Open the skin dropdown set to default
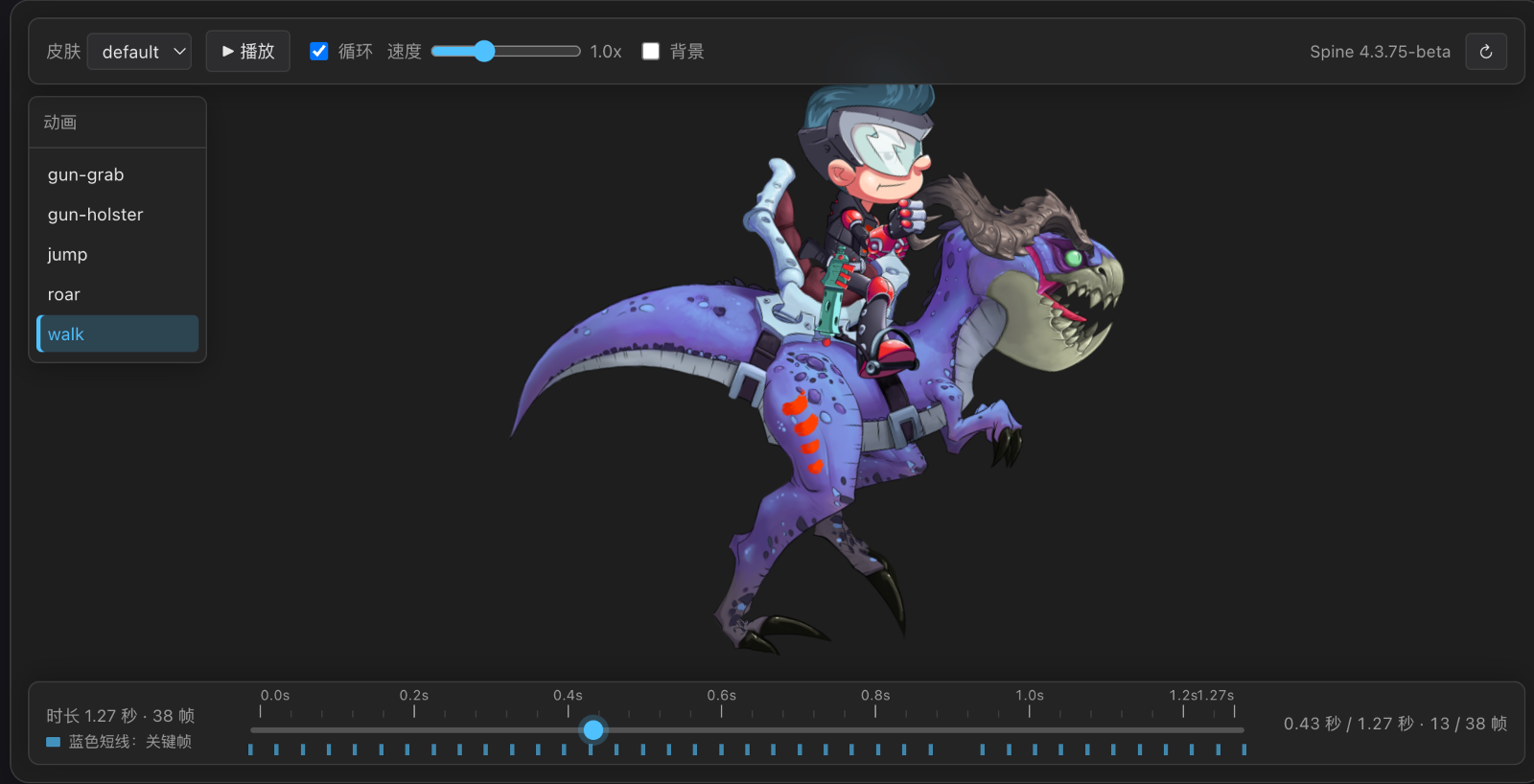 tap(139, 52)
